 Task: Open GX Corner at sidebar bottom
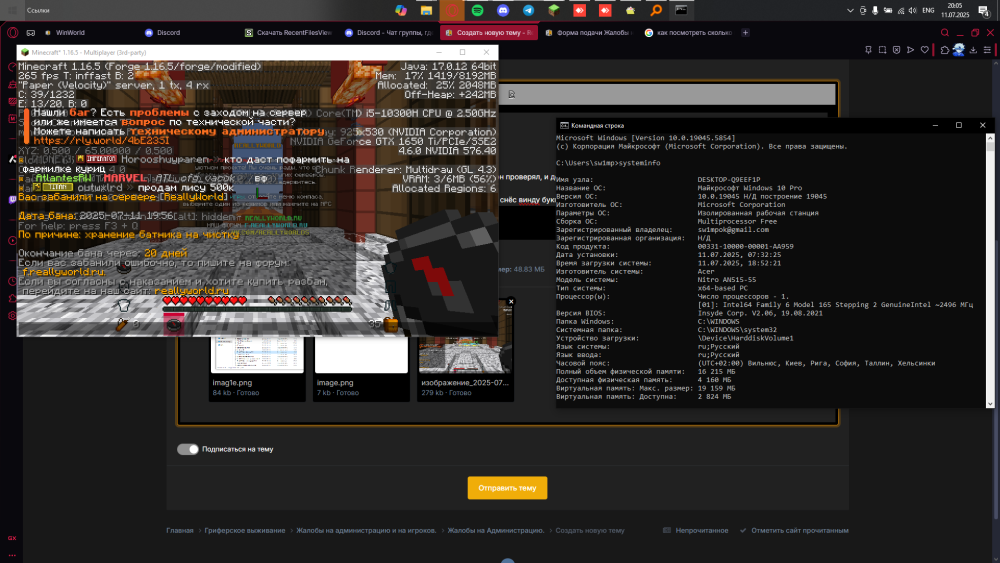(12, 538)
